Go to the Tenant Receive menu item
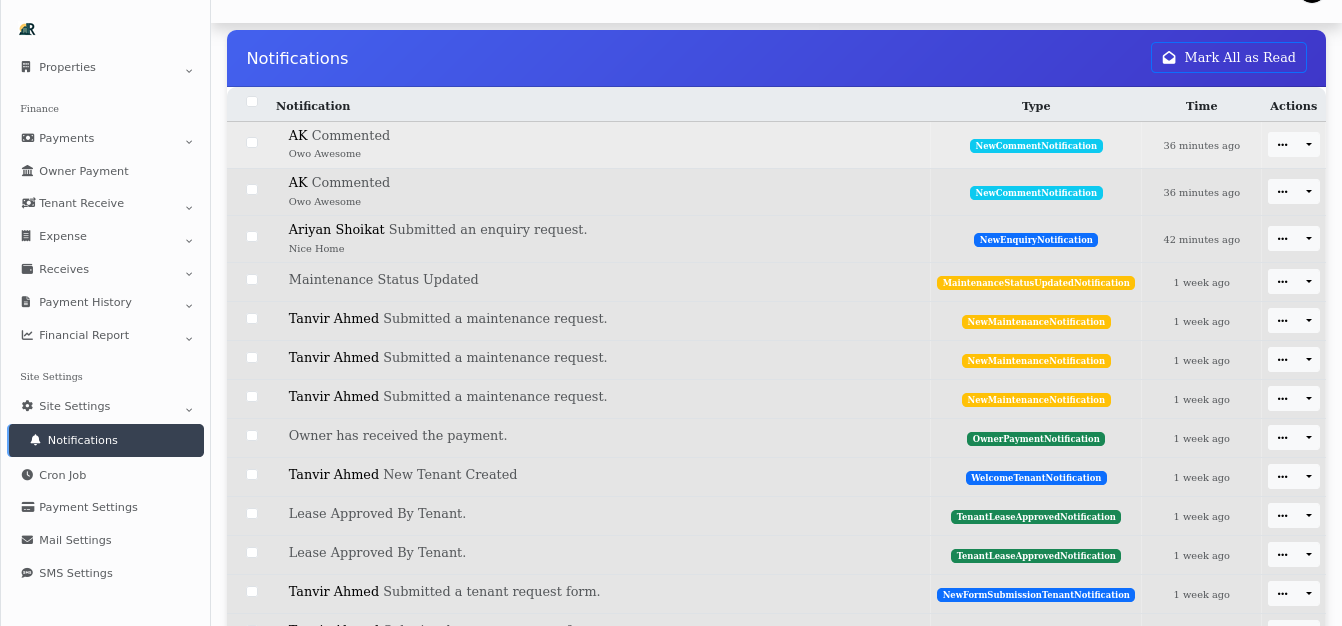1342x626 pixels. coord(81,203)
